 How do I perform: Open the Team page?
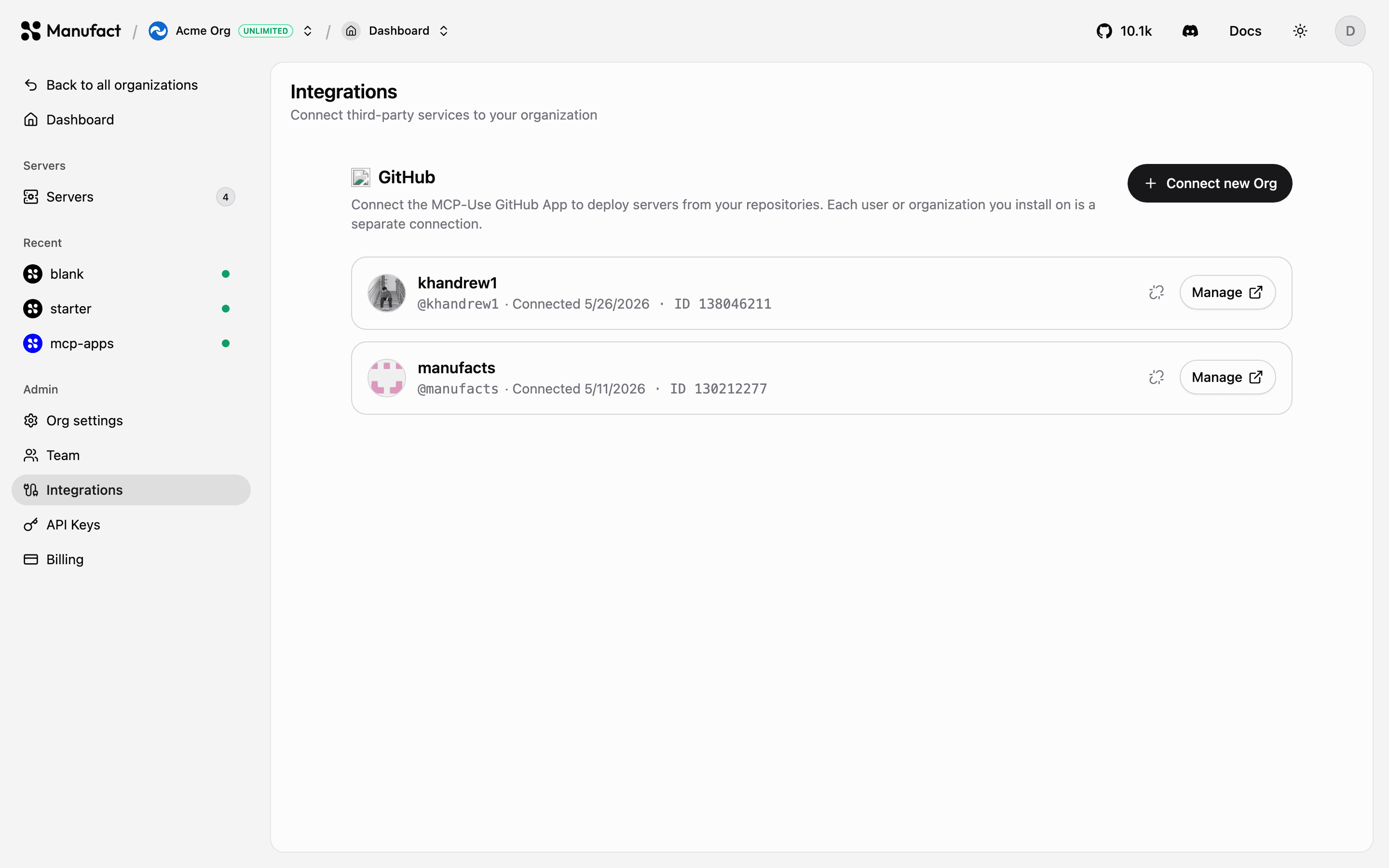tap(131, 455)
